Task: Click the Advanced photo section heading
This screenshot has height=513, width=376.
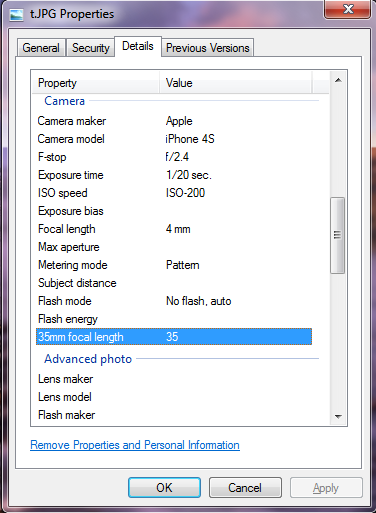Action: pos(88,359)
